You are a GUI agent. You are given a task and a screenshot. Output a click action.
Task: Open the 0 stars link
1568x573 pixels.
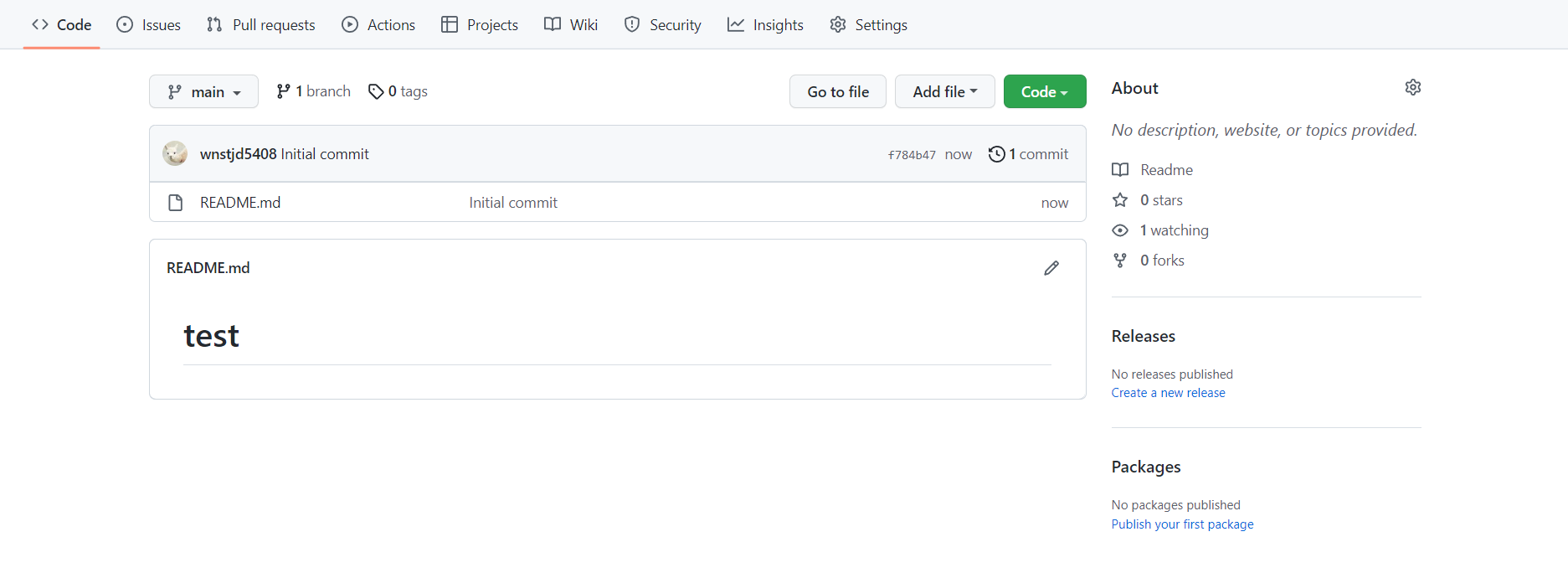point(1148,200)
